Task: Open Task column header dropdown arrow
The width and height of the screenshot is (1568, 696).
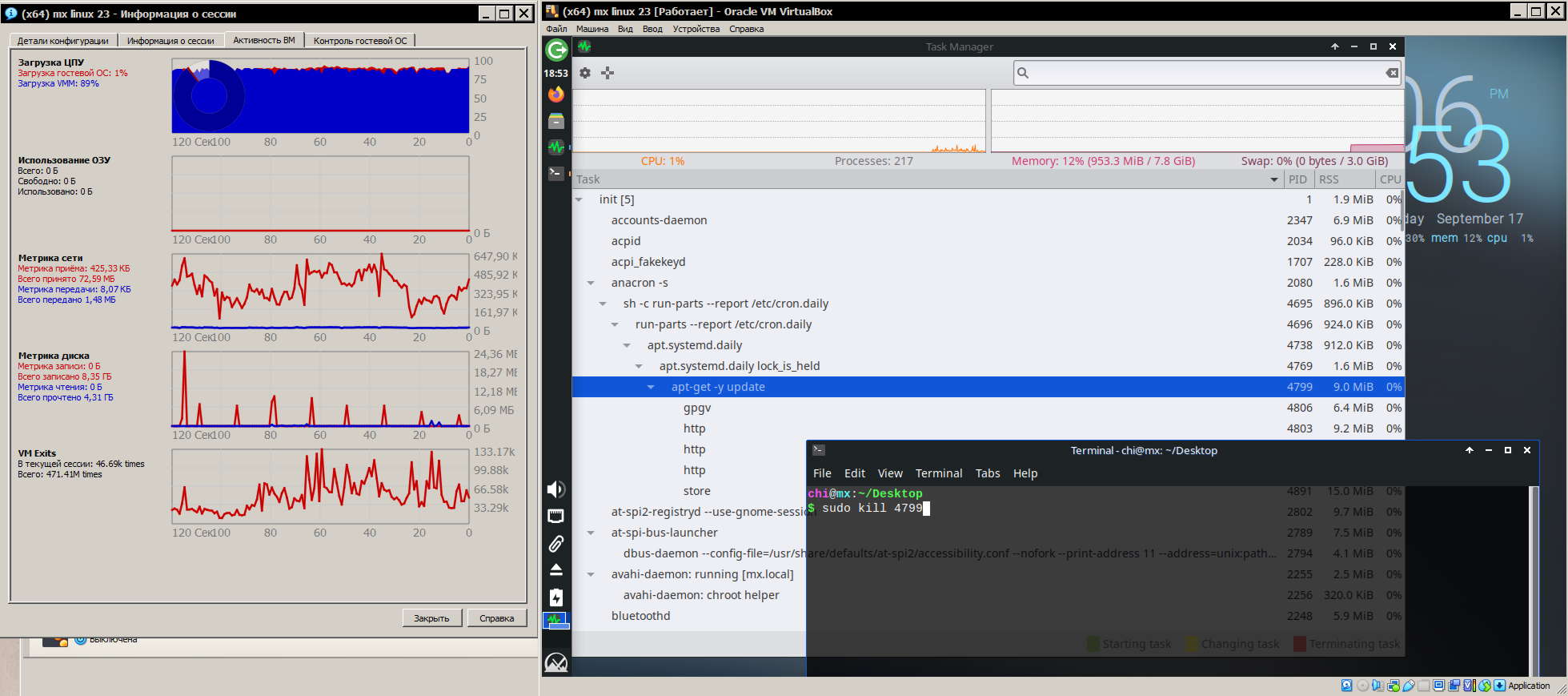Action: 1273,179
